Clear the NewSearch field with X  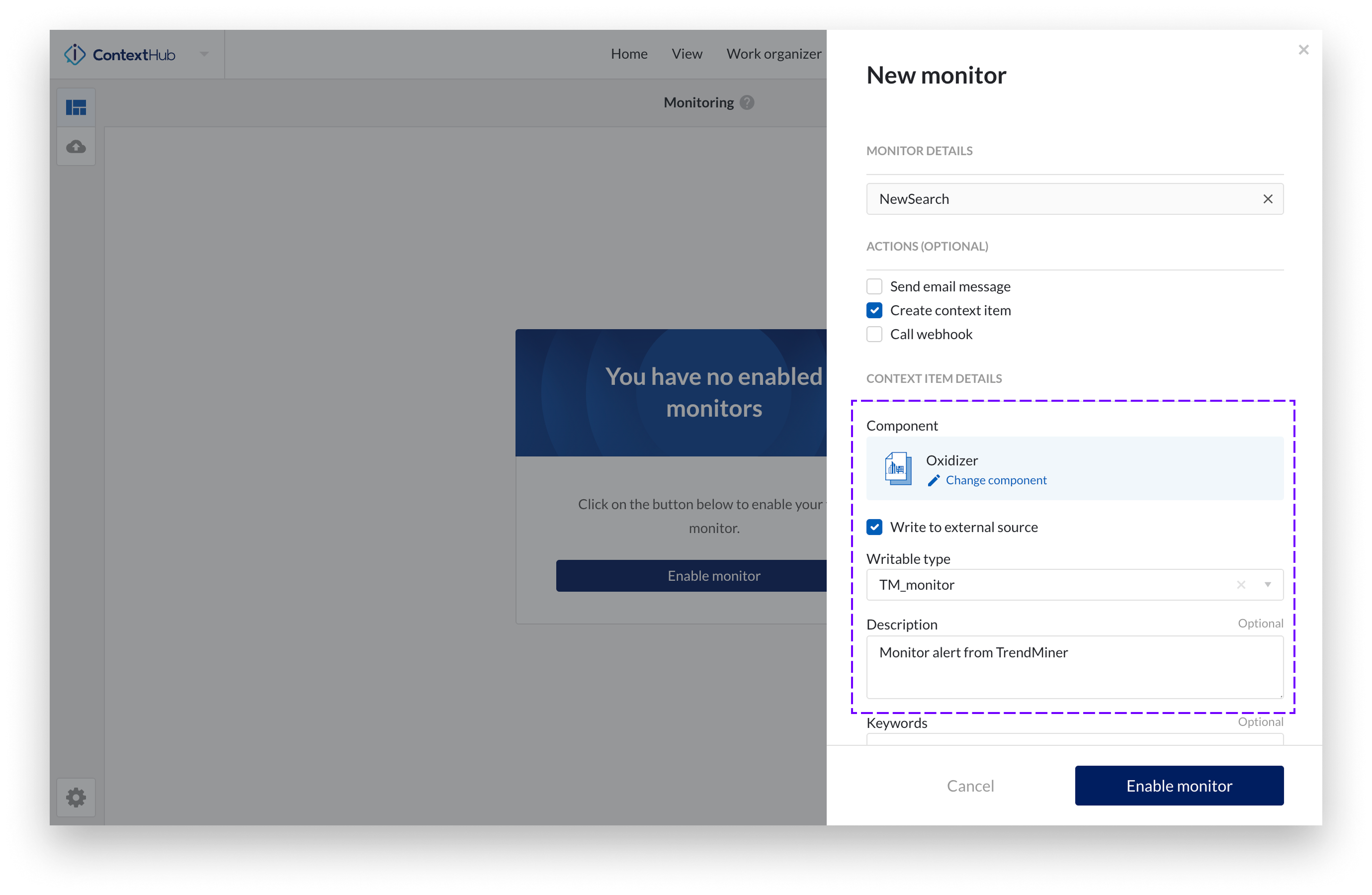1268,199
